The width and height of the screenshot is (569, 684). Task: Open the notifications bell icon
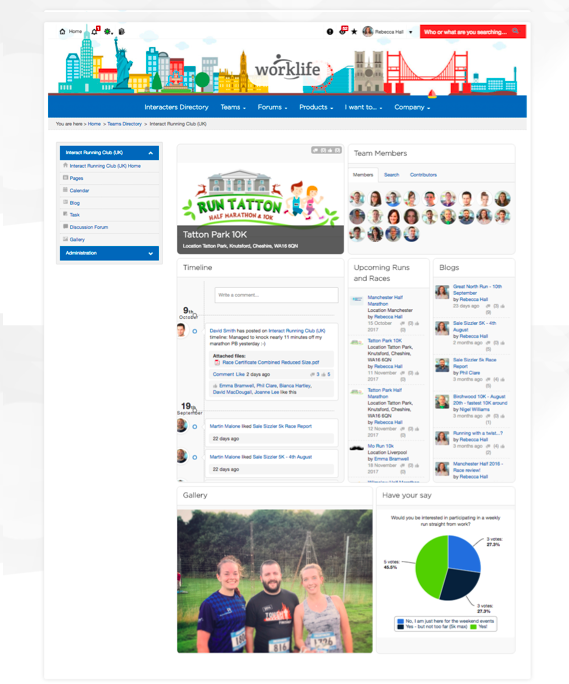95,31
